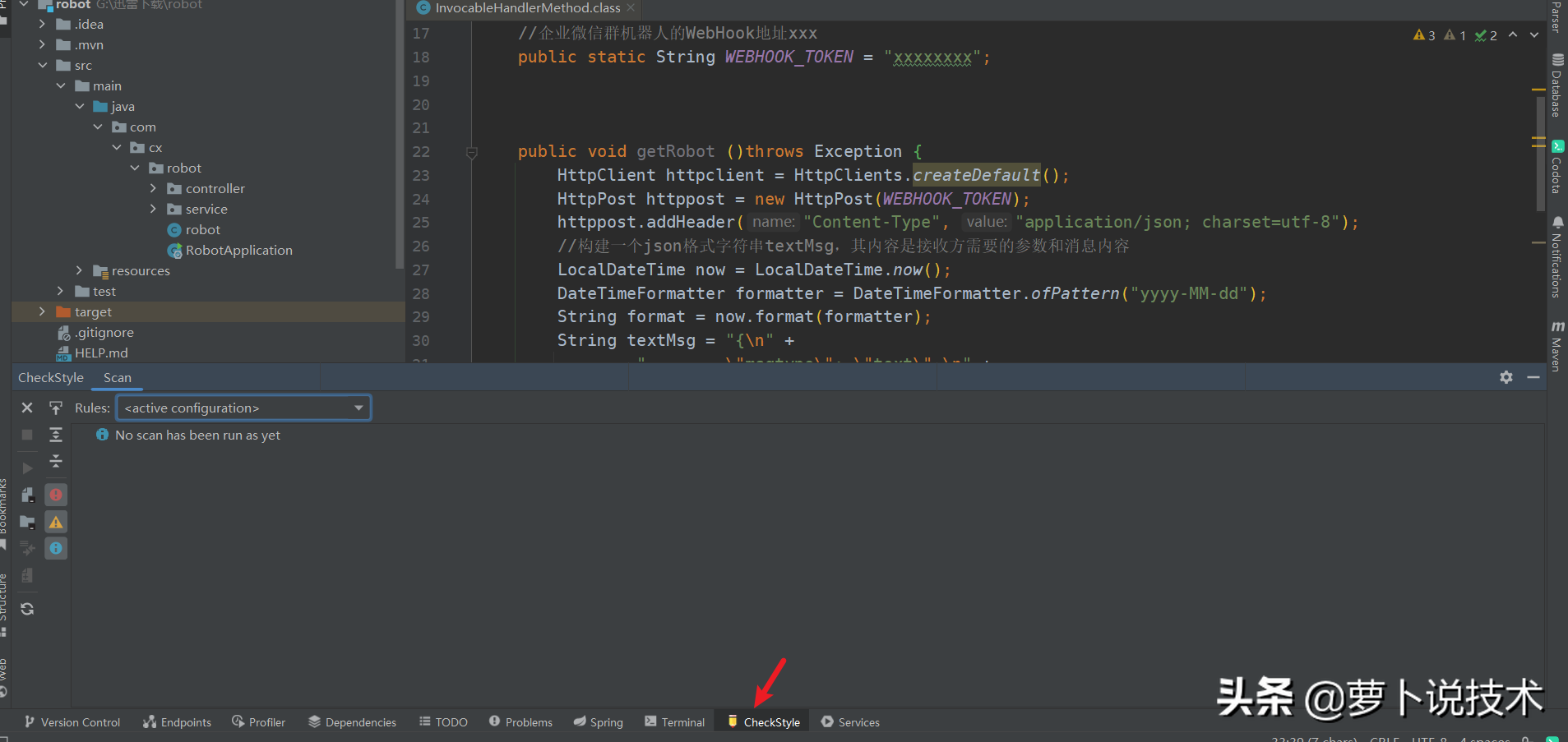This screenshot has height=742, width=1568.
Task: Select RobotApplication in the project tree
Action: 230,251
